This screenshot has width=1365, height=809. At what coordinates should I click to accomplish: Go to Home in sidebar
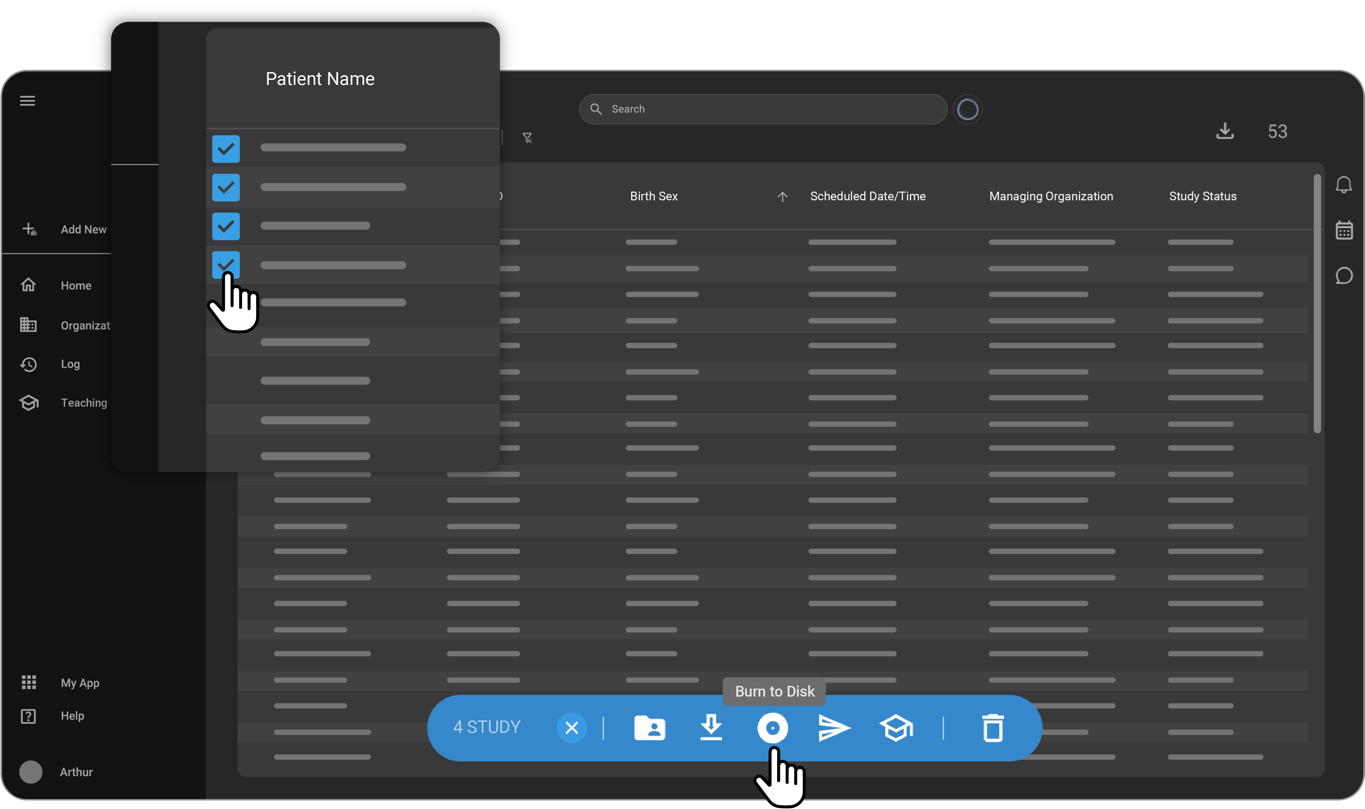tap(75, 286)
